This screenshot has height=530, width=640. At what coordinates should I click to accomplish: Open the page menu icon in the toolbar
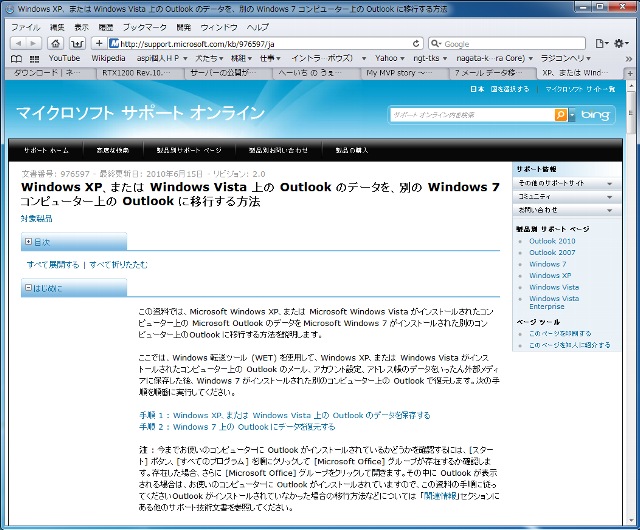click(x=602, y=44)
